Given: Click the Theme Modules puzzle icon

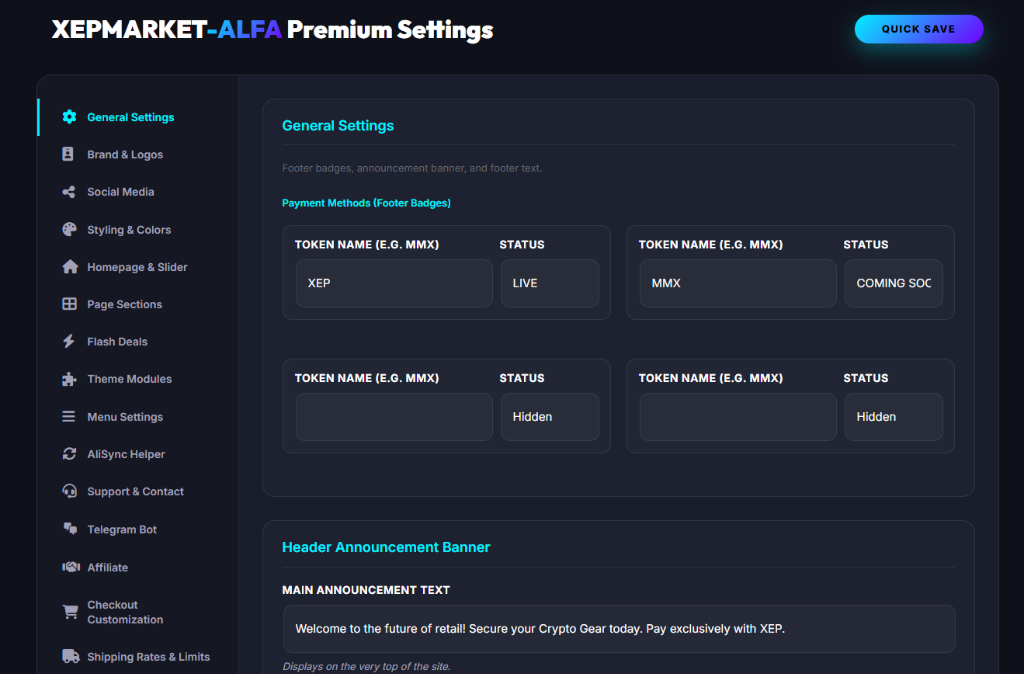Looking at the screenshot, I should (69, 379).
